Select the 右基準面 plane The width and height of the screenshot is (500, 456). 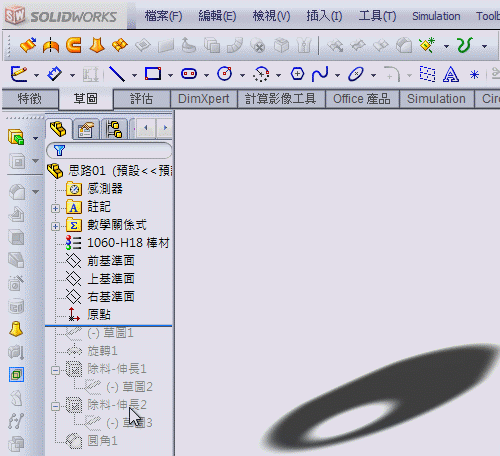pyautogui.click(x=100, y=297)
